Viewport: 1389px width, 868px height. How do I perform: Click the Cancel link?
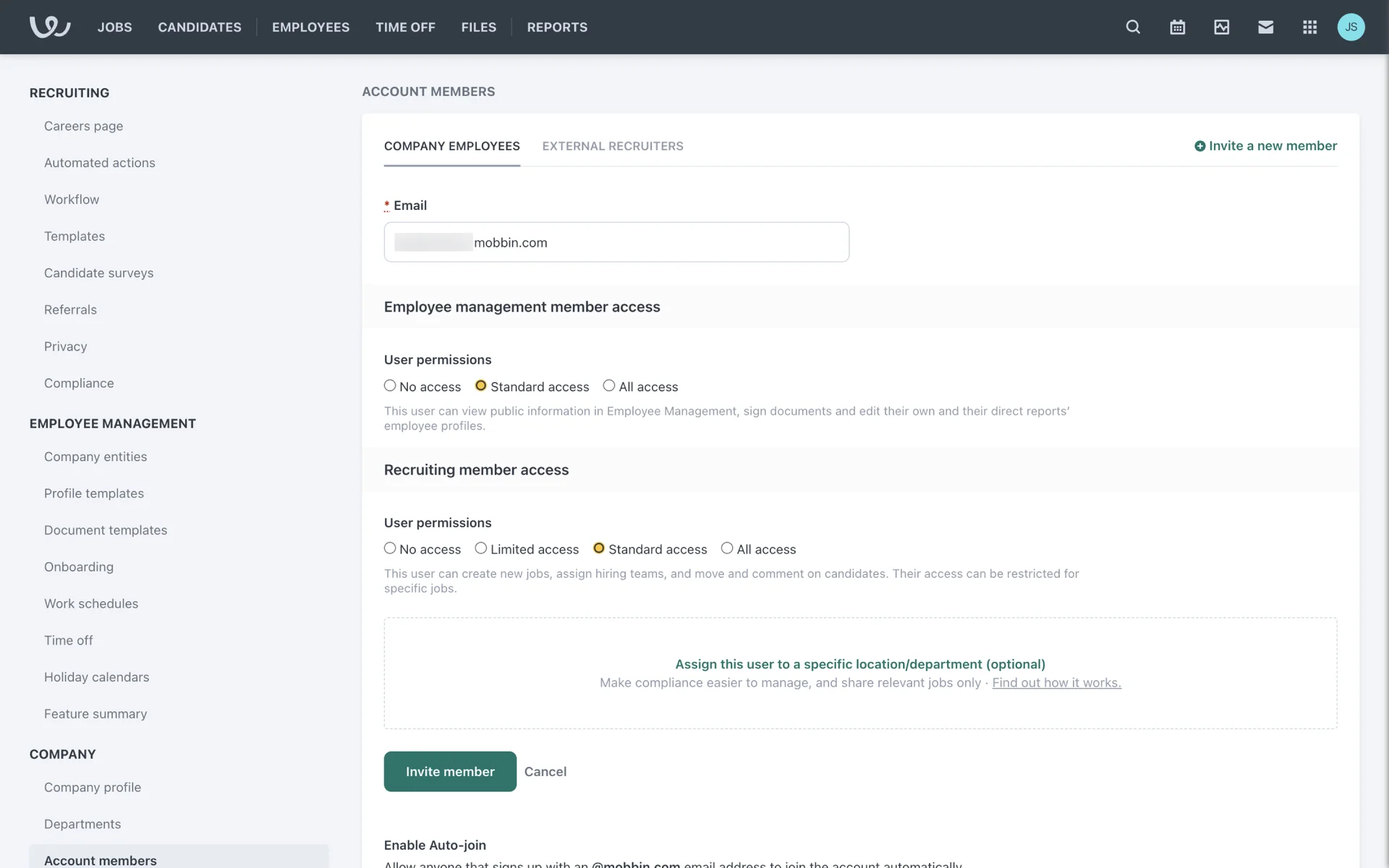pyautogui.click(x=545, y=772)
